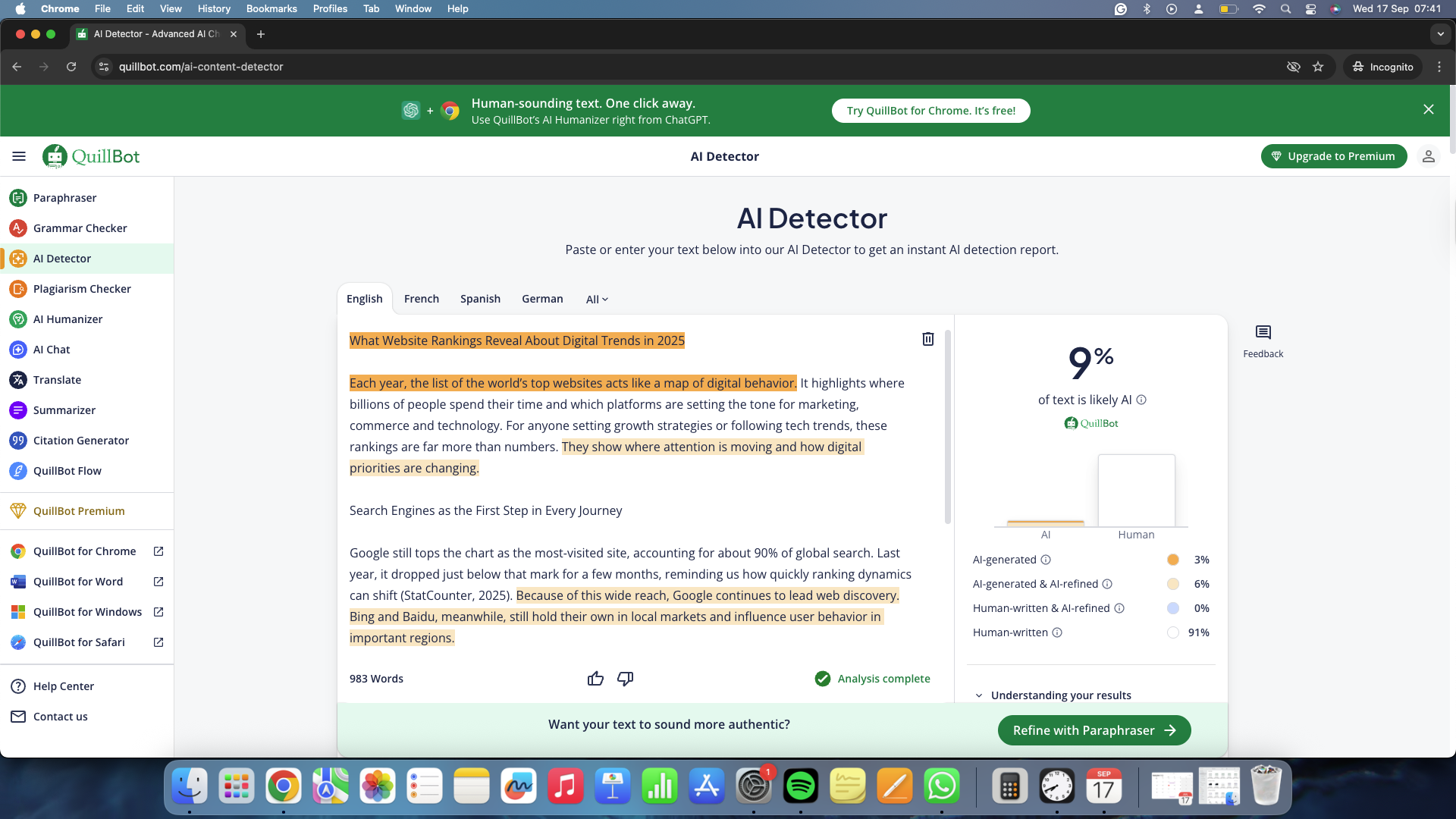Viewport: 1456px width, 819px height.
Task: Open Plagiarism Checker in sidebar
Action: 86,289
